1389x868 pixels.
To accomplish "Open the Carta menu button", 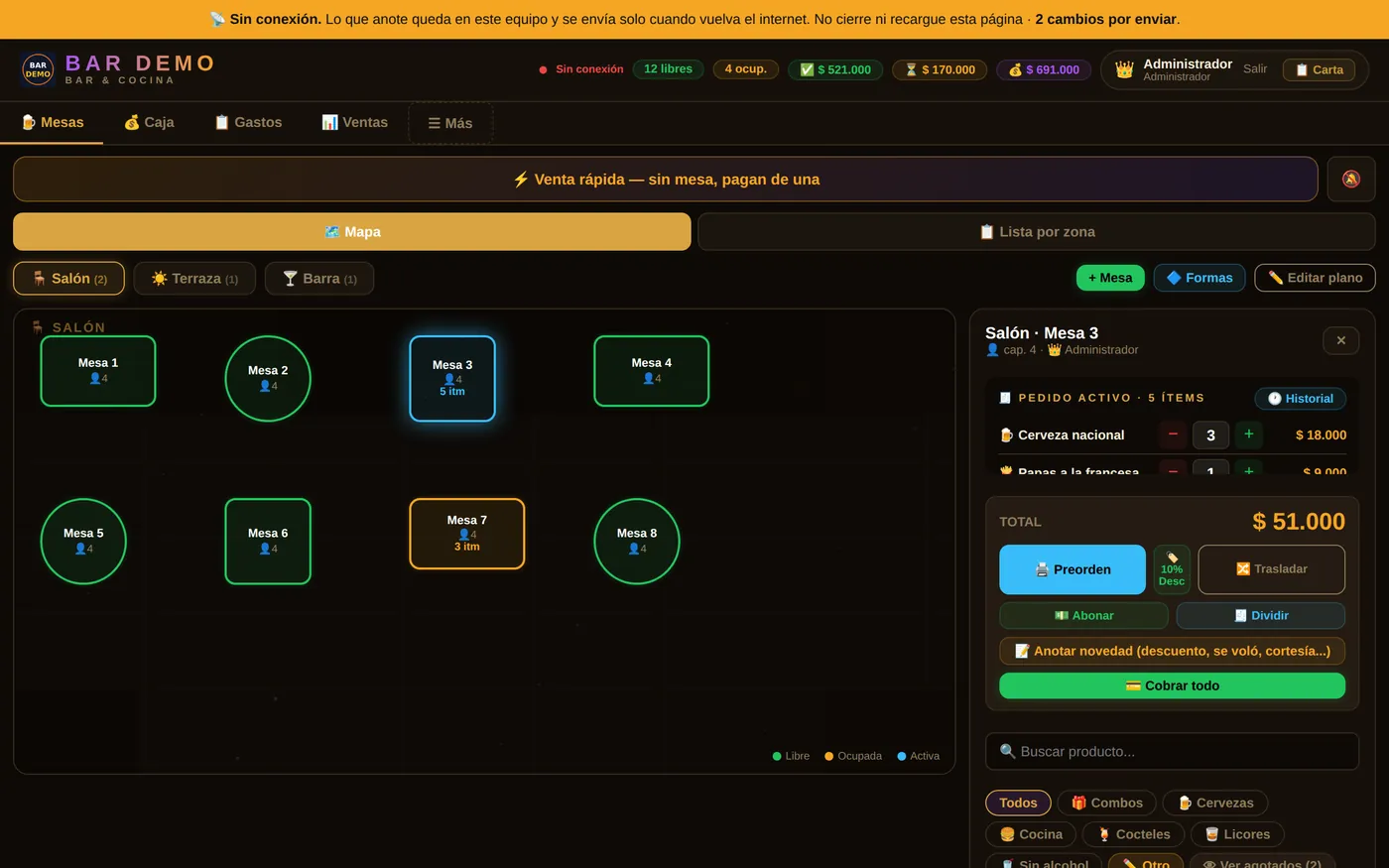I will coord(1319,69).
